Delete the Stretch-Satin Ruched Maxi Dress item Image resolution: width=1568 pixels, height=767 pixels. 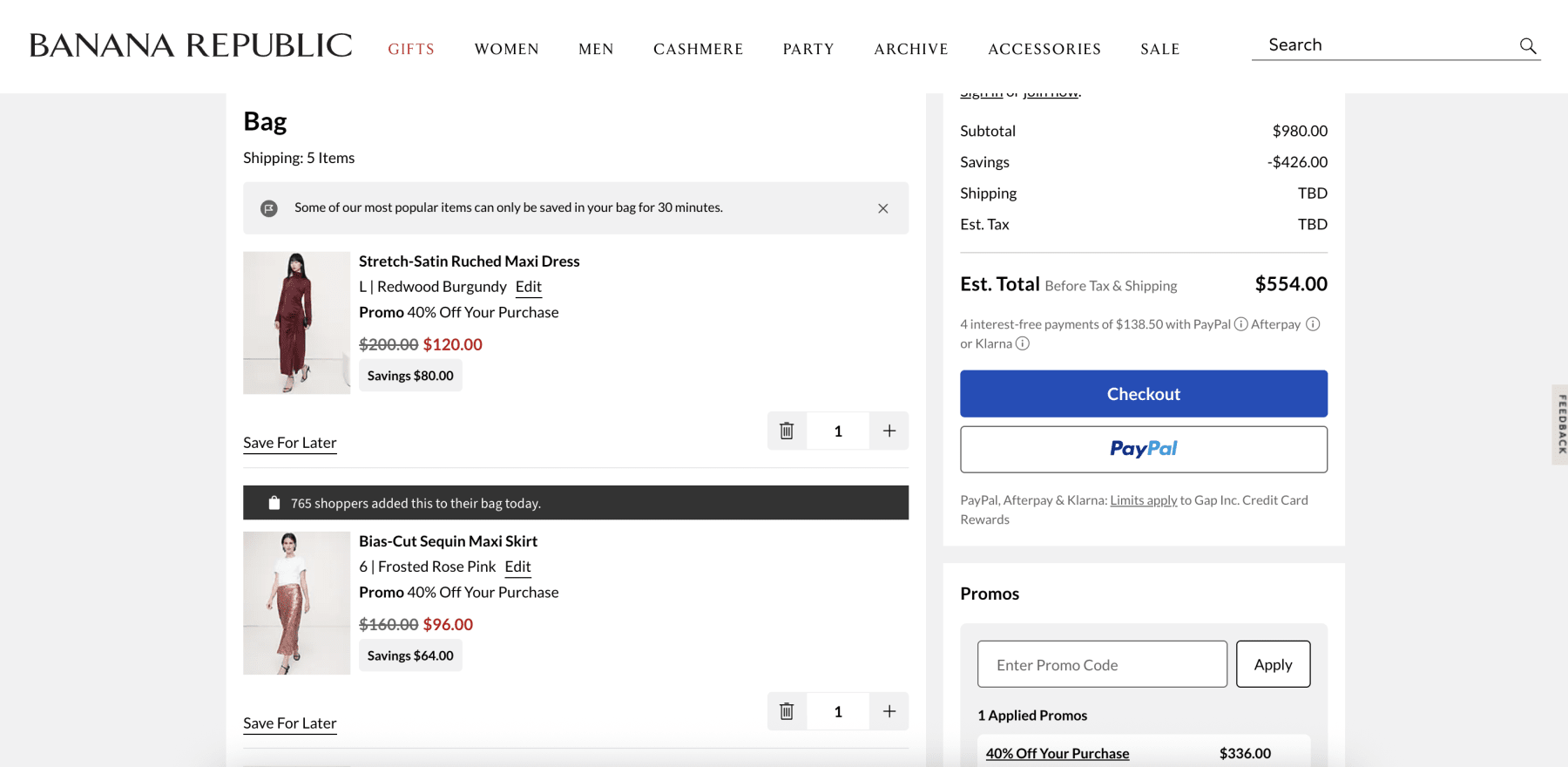coord(787,431)
